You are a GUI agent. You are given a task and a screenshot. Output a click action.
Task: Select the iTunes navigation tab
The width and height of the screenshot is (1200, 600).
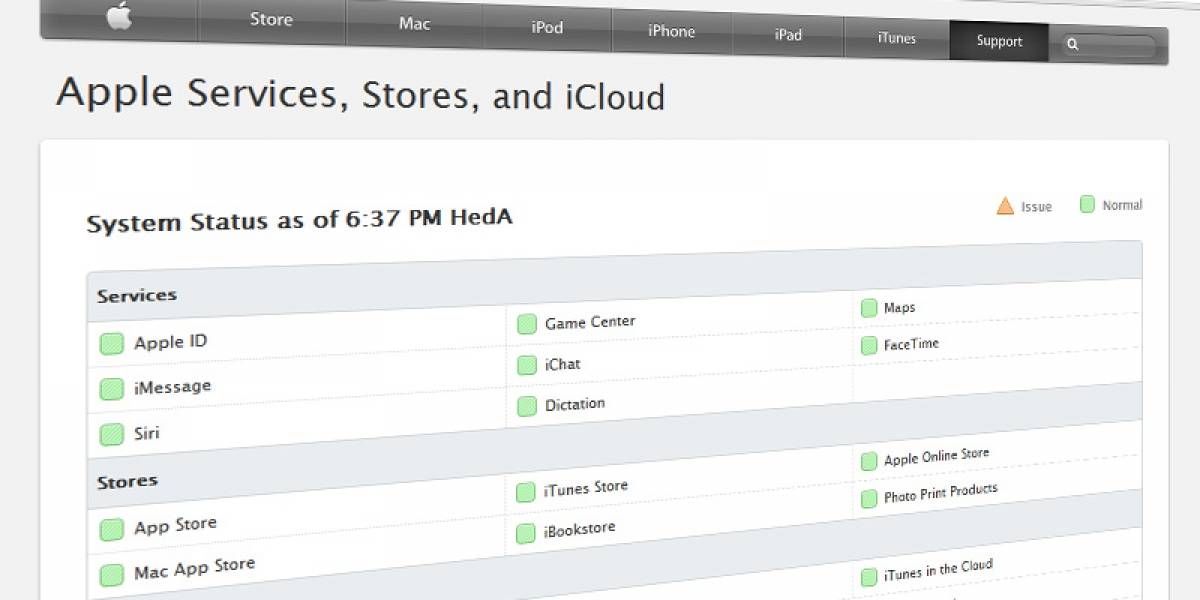point(896,38)
